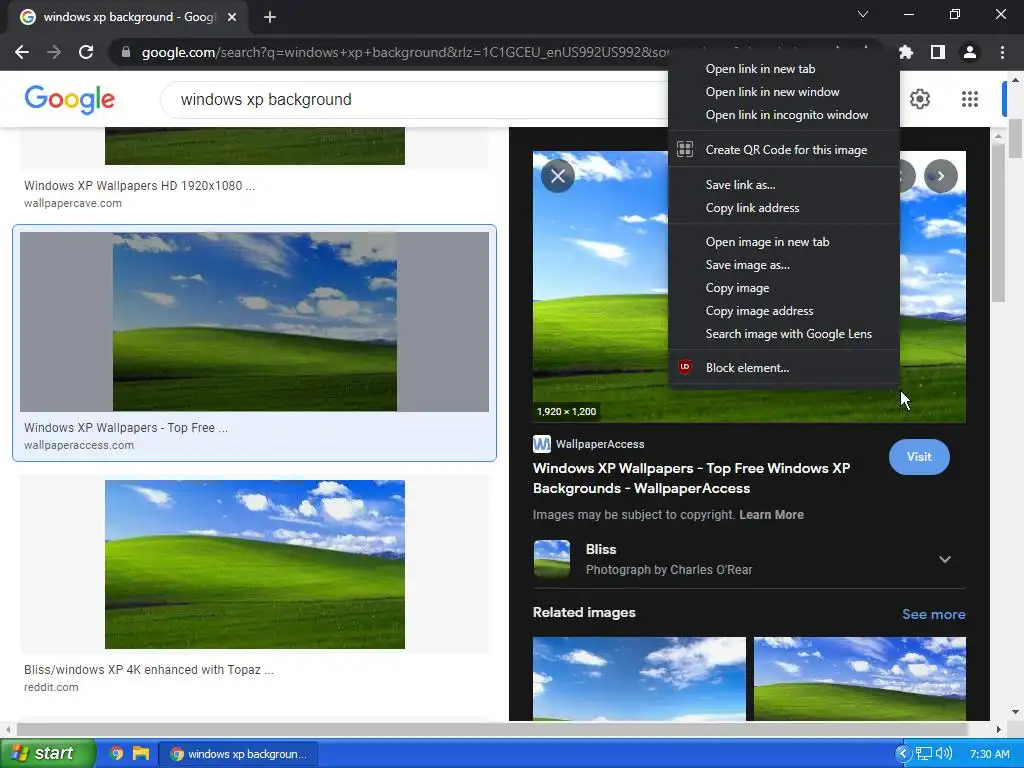1024x768 pixels.
Task: Click 'Photograph by Charles O'Rear' text
Action: click(669, 570)
